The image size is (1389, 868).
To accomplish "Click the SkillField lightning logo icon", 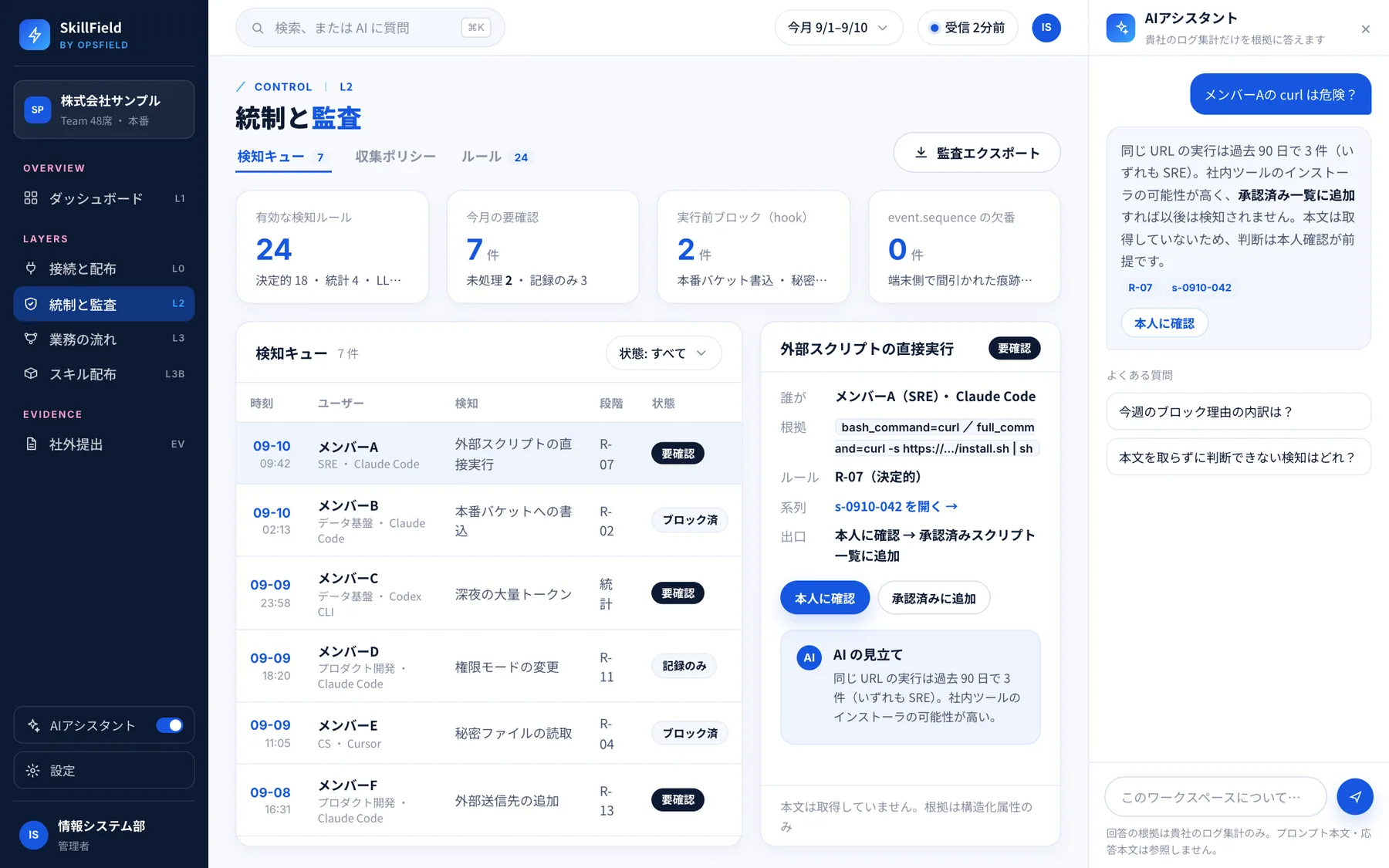I will point(35,35).
